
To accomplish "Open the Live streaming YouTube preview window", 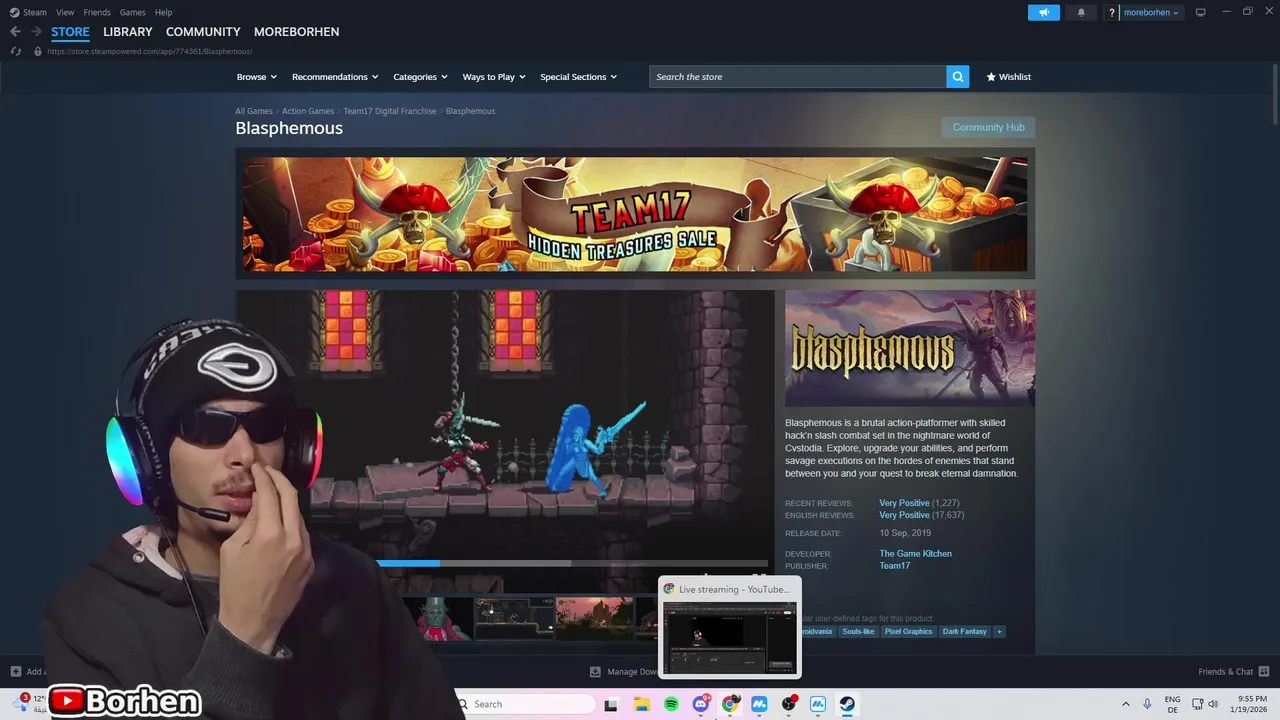I will click(x=730, y=627).
